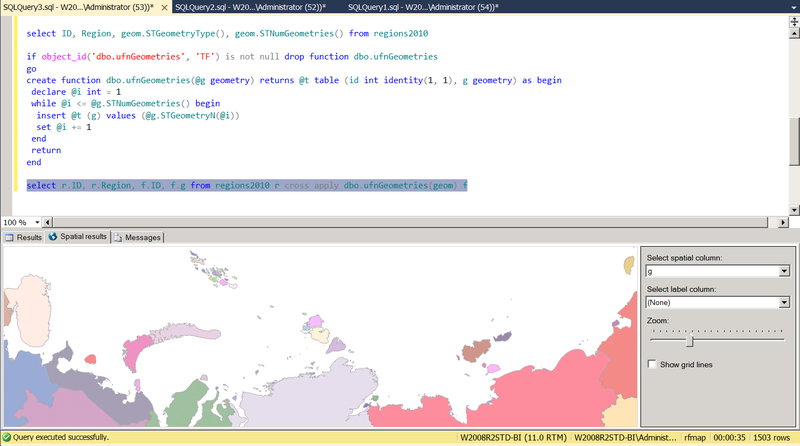Click the green region on the map
The height and width of the screenshot is (446, 800).
[186, 403]
